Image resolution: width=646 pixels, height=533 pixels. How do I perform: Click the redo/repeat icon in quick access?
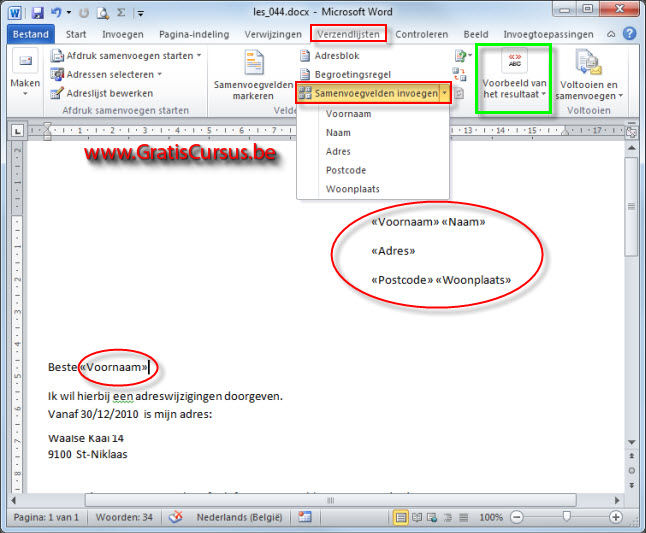click(84, 13)
